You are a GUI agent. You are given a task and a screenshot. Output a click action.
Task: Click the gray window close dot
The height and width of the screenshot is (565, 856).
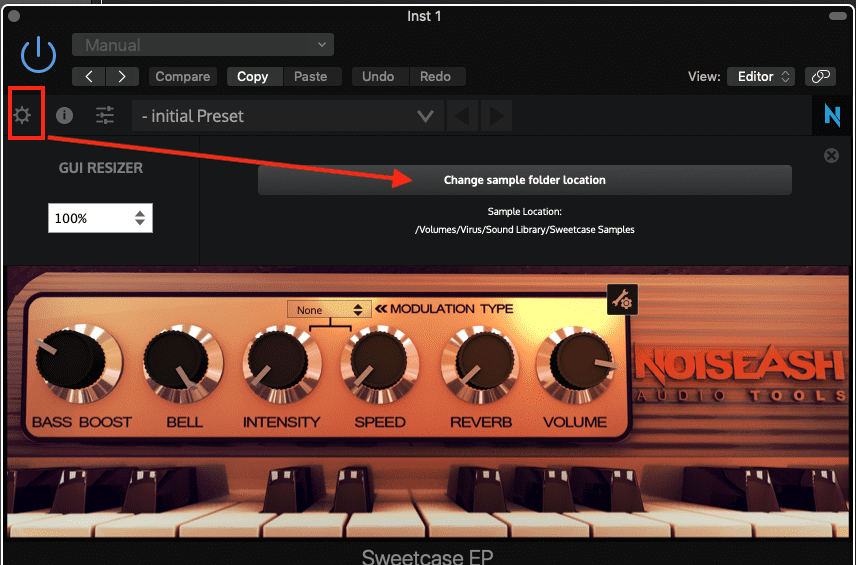click(x=14, y=16)
